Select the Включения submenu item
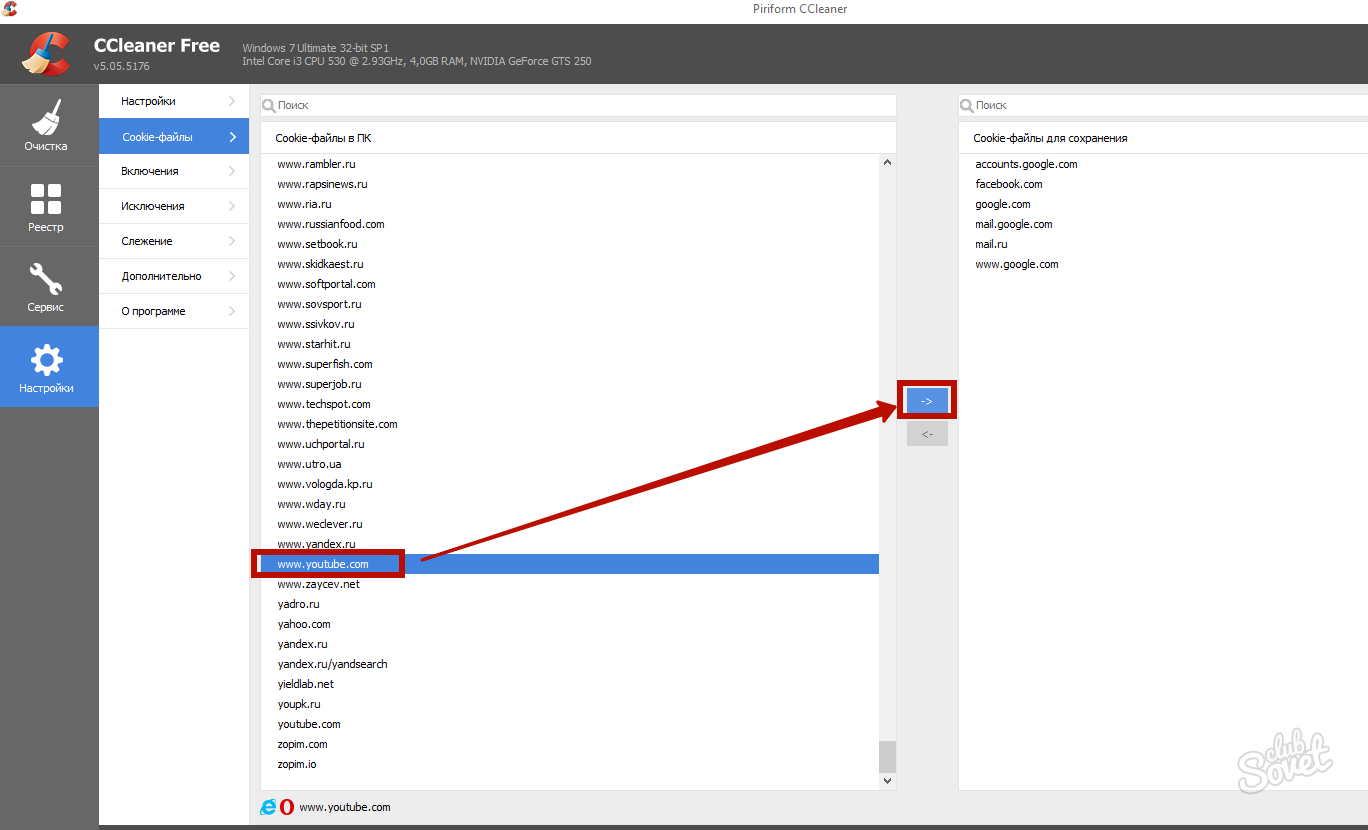1368x830 pixels. pyautogui.click(x=174, y=171)
